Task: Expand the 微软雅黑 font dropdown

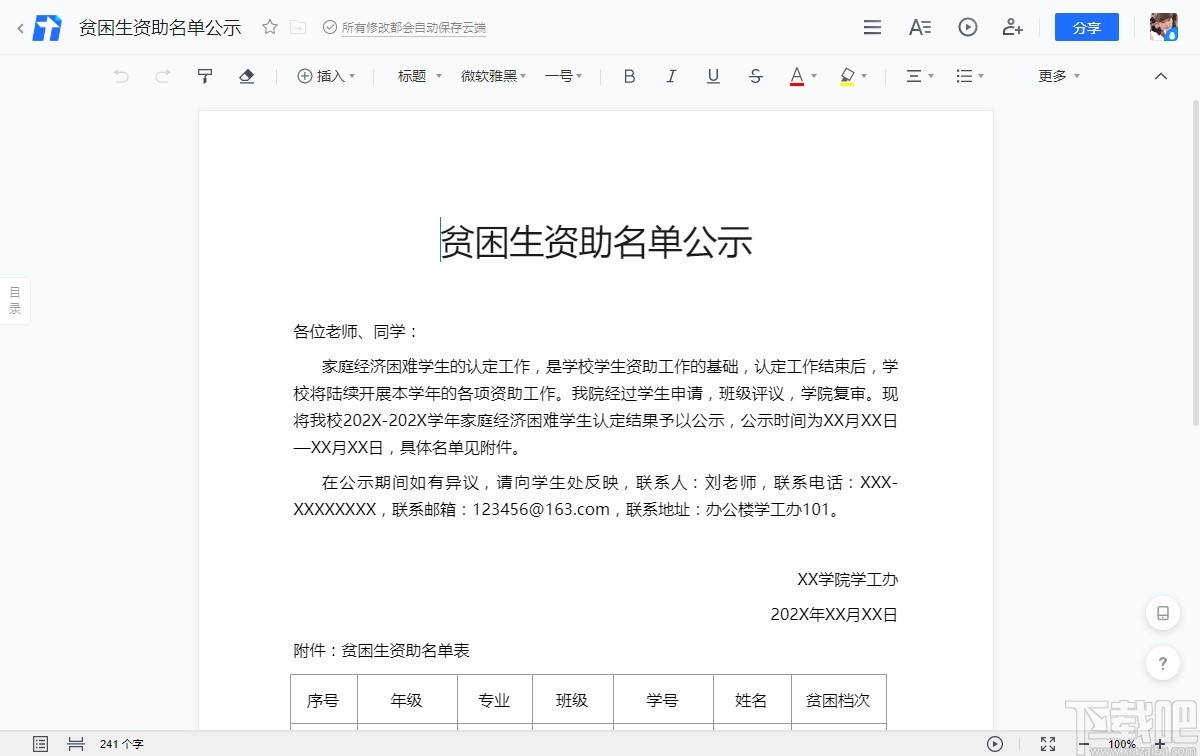Action: click(492, 75)
